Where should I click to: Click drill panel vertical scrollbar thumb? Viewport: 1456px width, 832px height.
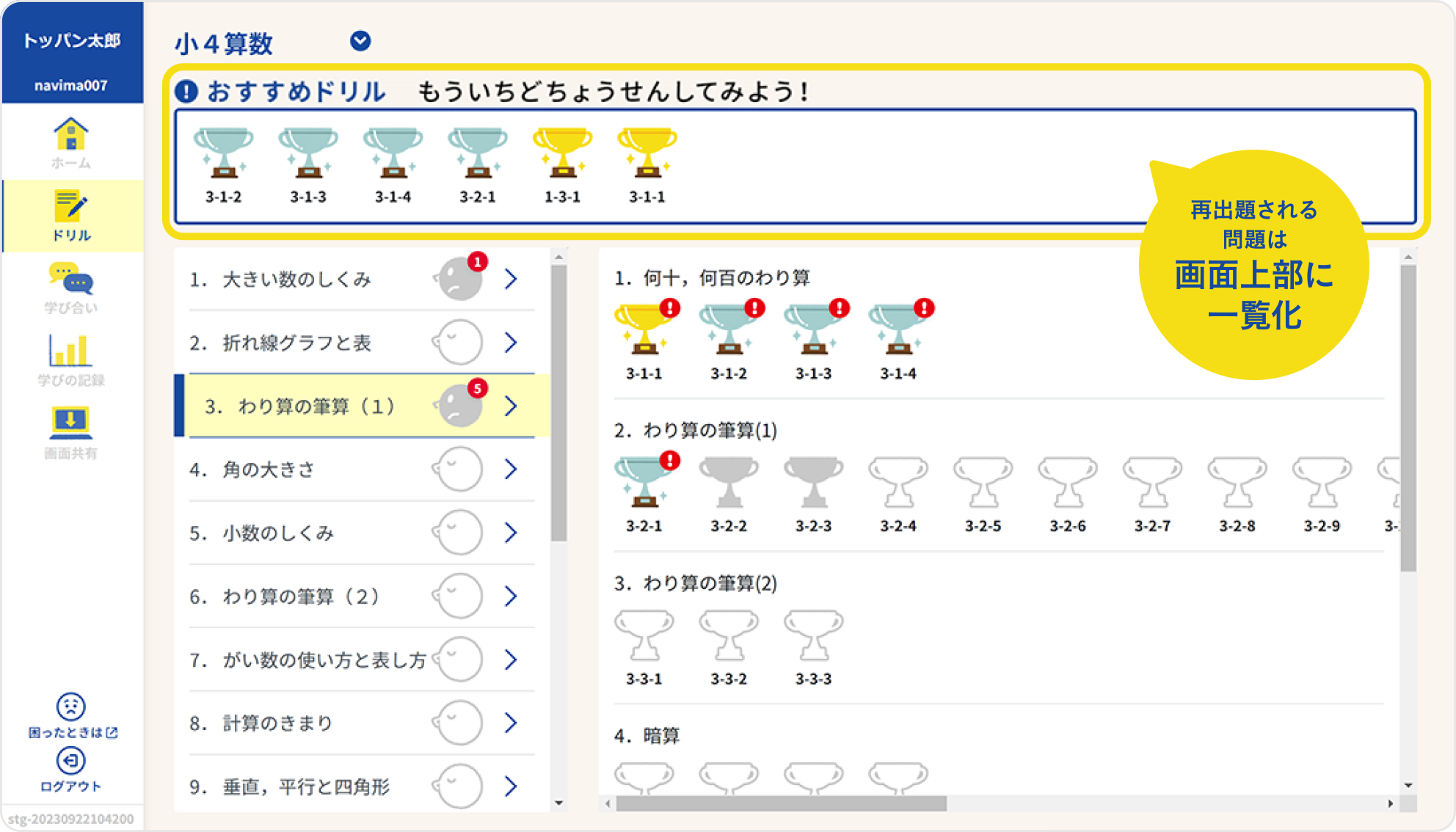(x=1408, y=417)
